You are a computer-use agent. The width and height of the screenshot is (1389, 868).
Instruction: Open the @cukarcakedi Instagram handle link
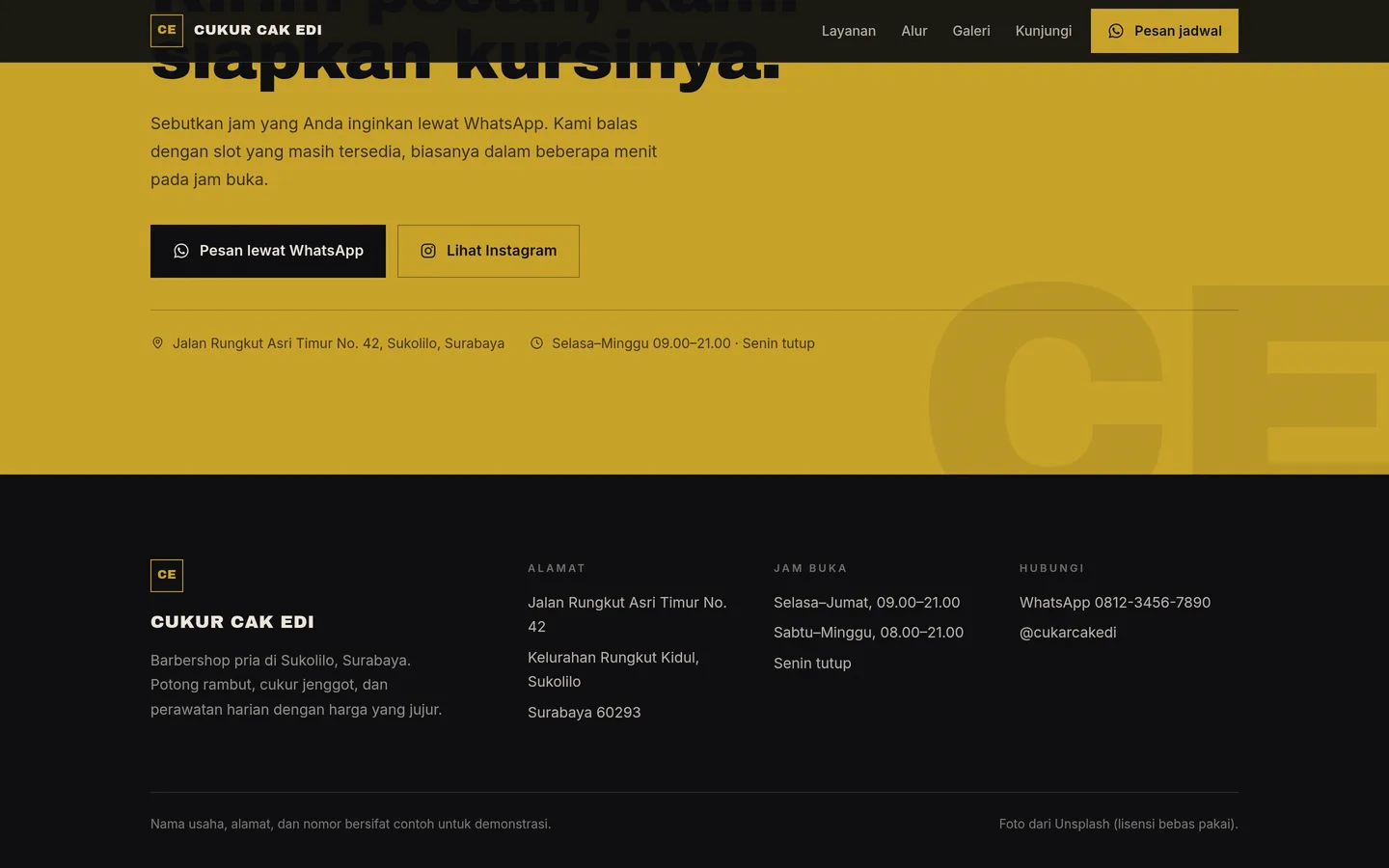pos(1068,633)
